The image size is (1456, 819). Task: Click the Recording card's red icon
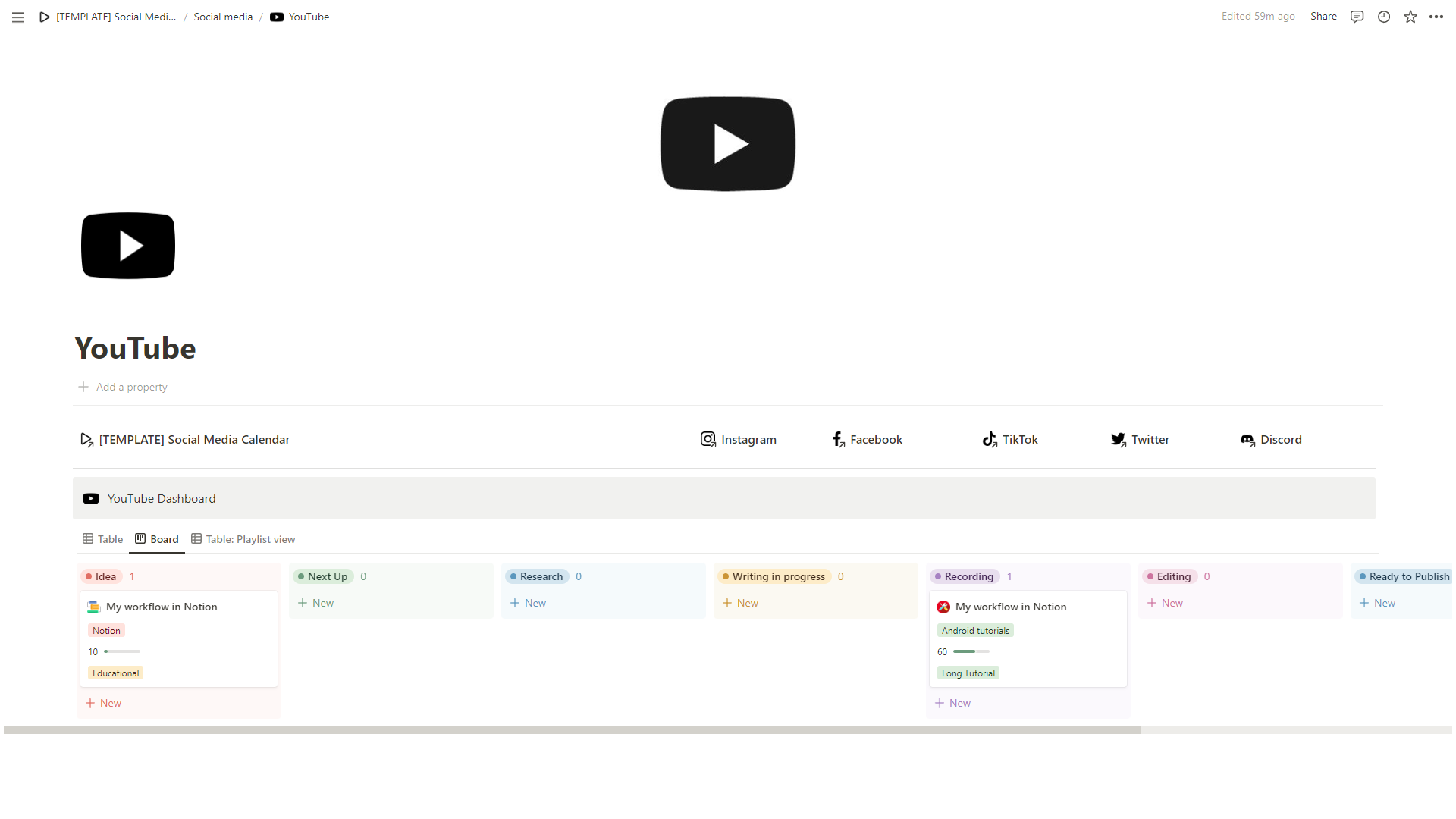[x=943, y=607]
